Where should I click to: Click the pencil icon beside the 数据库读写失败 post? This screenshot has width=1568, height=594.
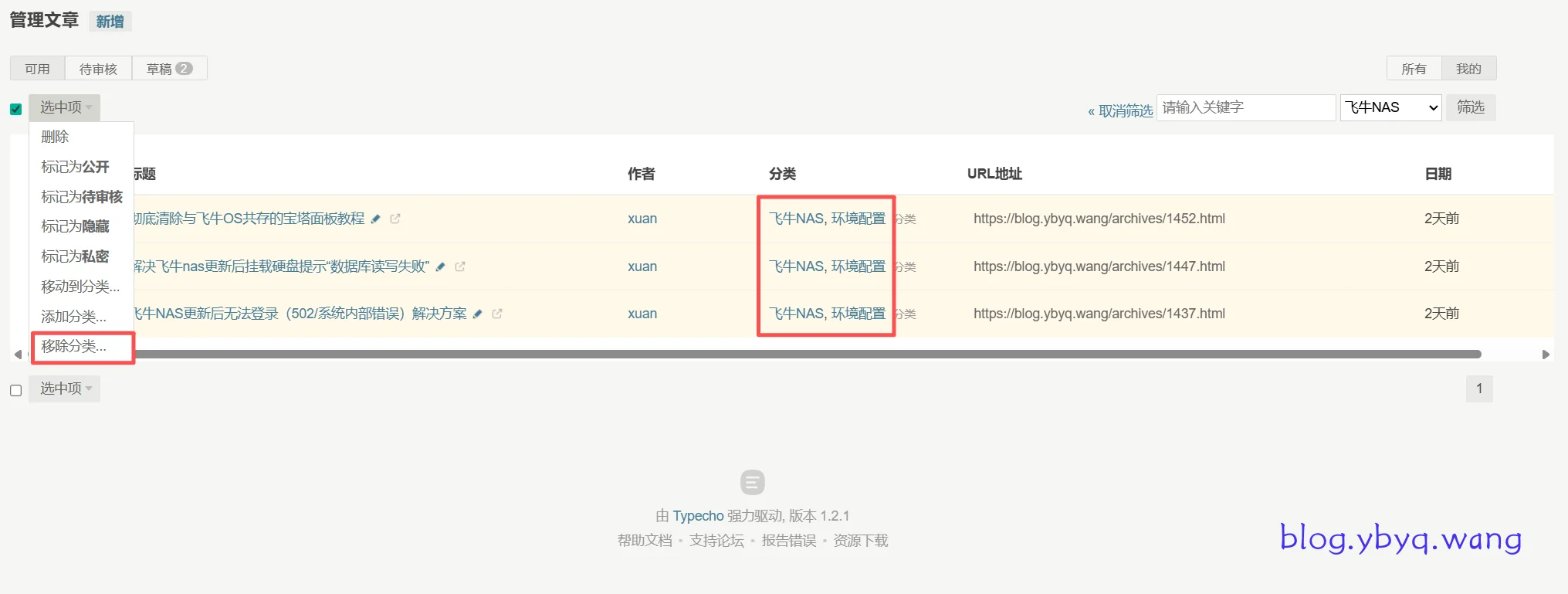pyautogui.click(x=441, y=267)
